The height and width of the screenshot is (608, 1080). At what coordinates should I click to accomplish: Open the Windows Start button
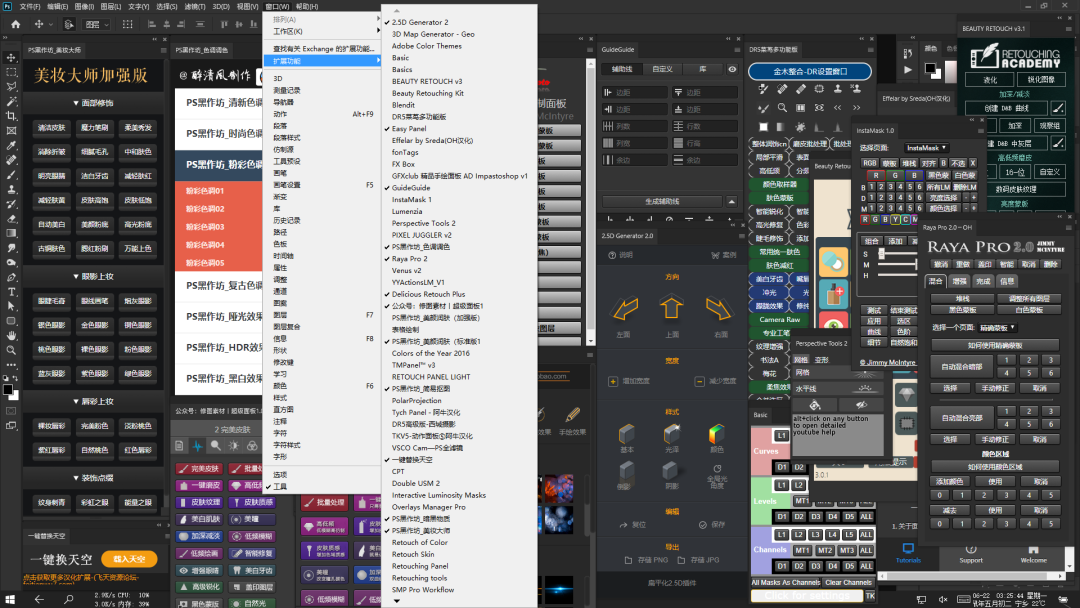(x=10, y=600)
